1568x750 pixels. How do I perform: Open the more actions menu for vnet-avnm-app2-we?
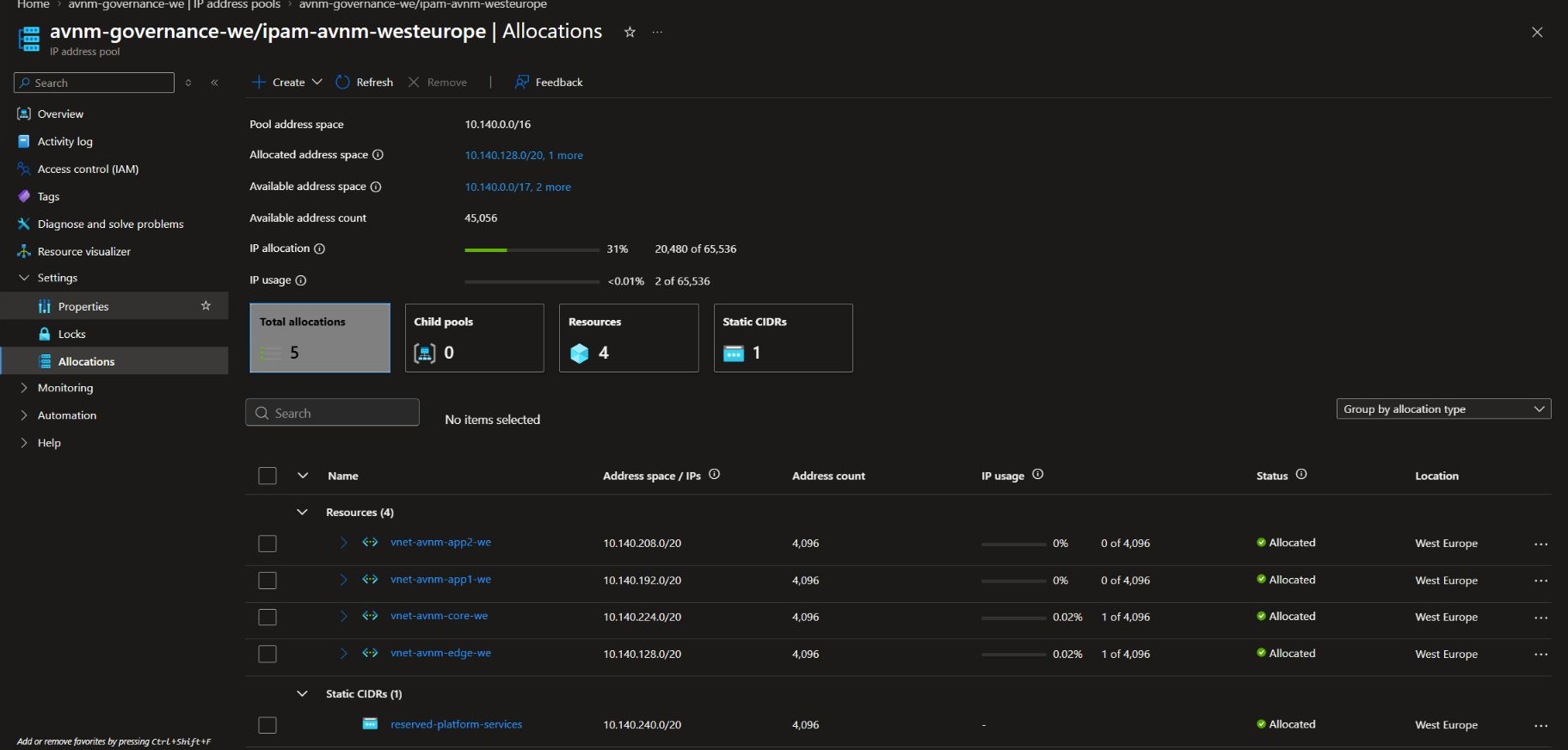(1540, 544)
